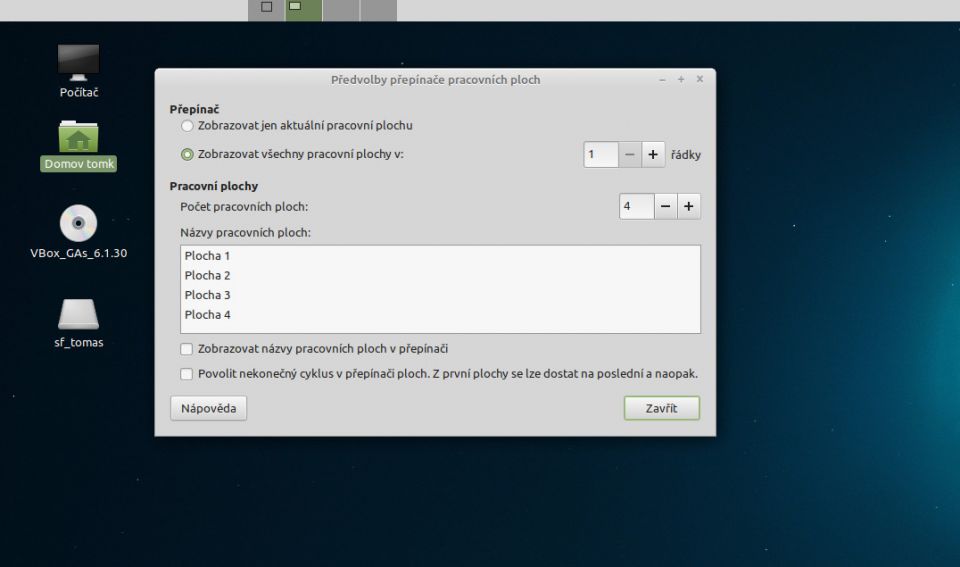Switch to fourth workspace in panel switcher
Screen dimensions: 960x567
click(x=378, y=10)
